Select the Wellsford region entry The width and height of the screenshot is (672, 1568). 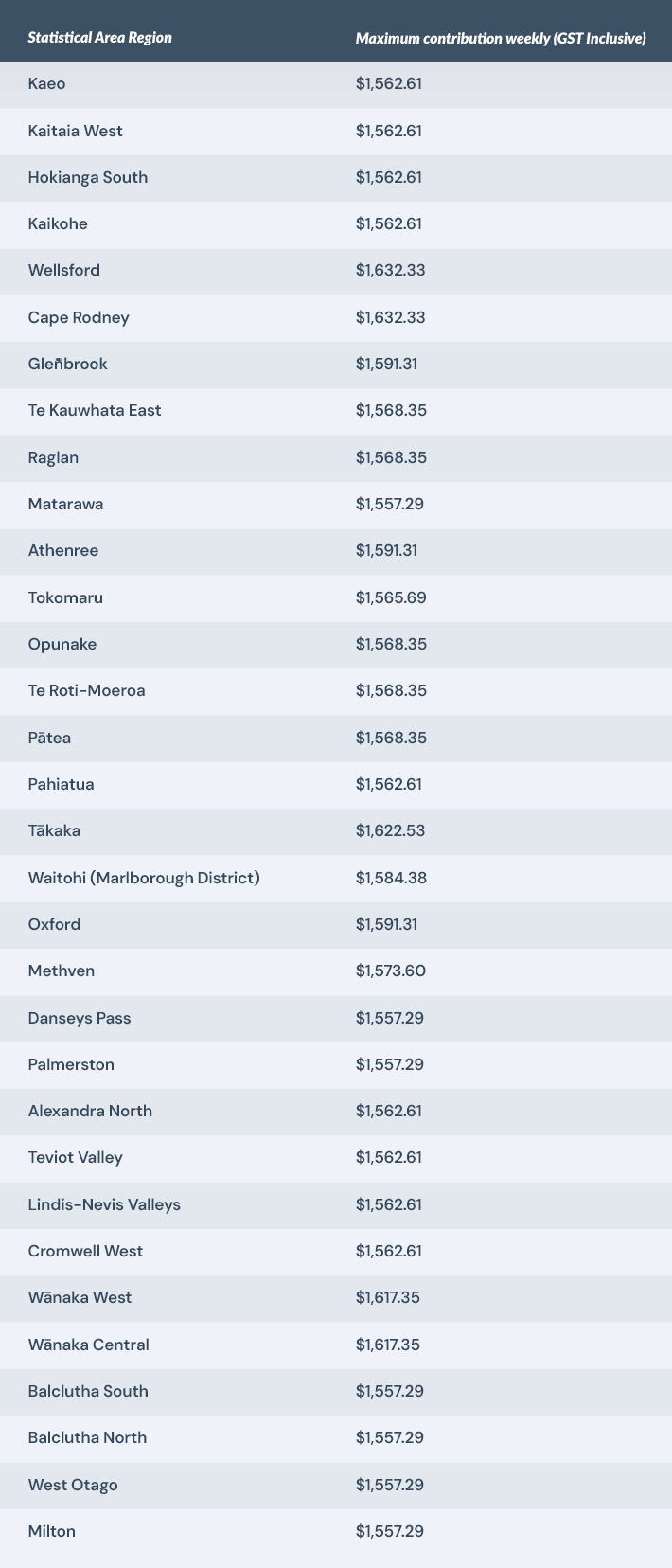pos(64,270)
